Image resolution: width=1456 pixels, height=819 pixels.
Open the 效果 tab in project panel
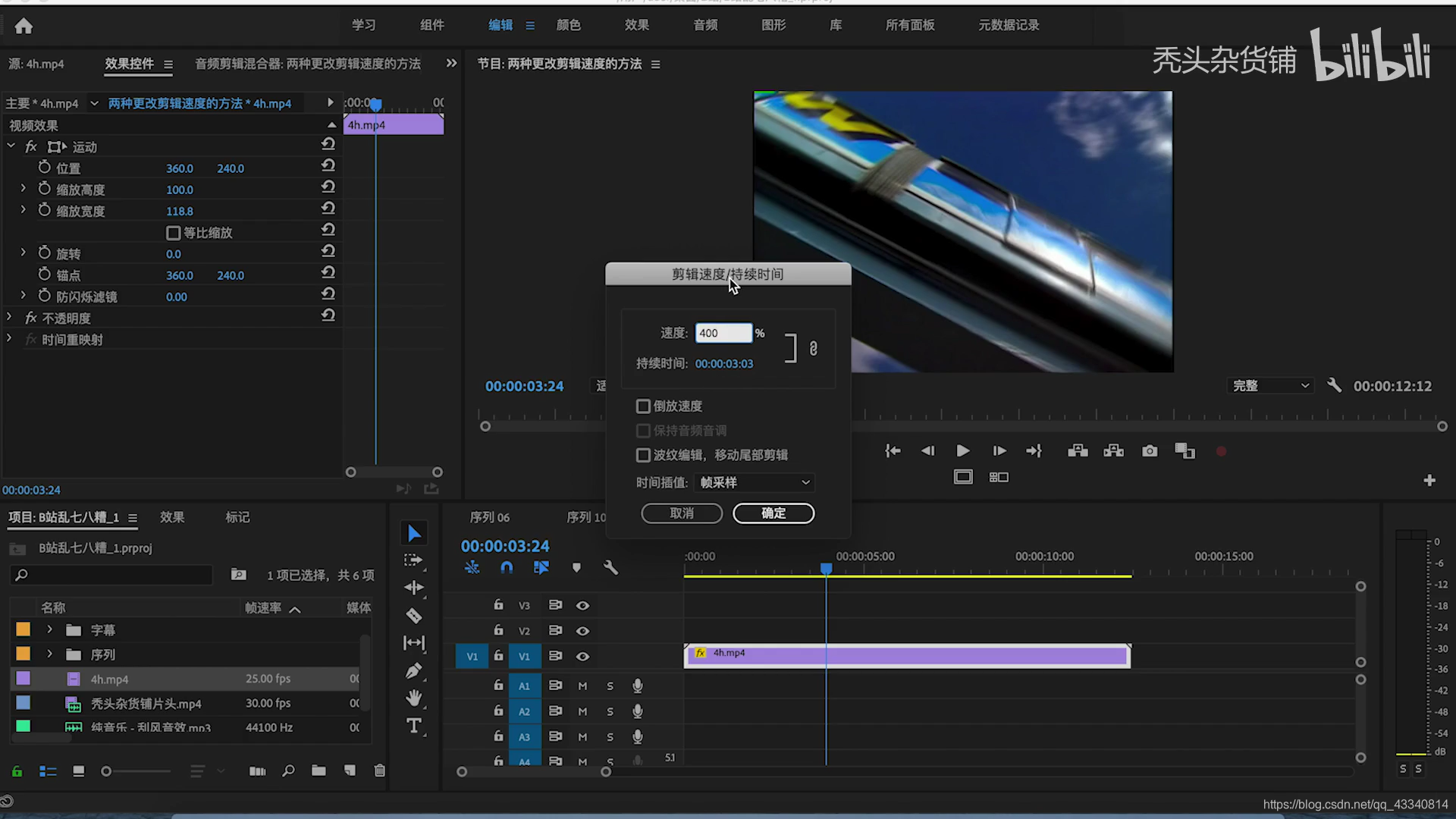click(172, 517)
